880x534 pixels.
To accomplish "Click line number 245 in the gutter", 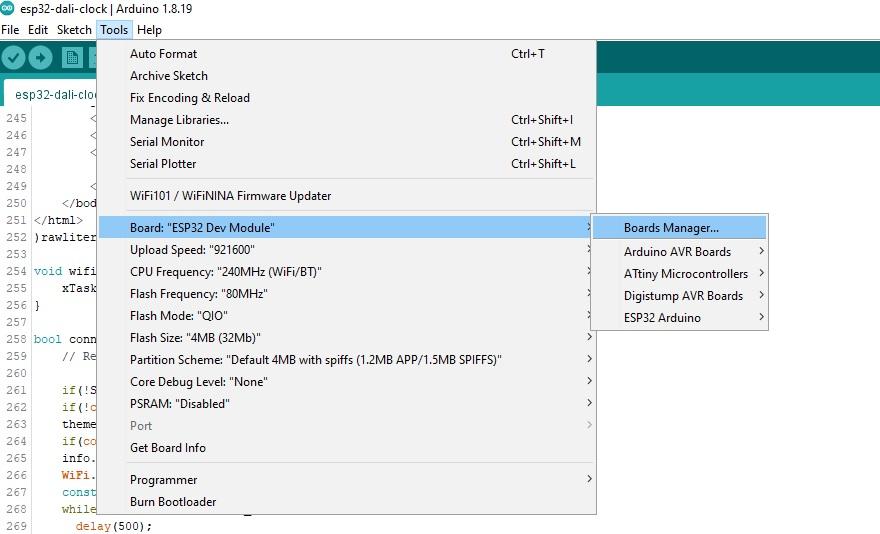I will coord(16,118).
